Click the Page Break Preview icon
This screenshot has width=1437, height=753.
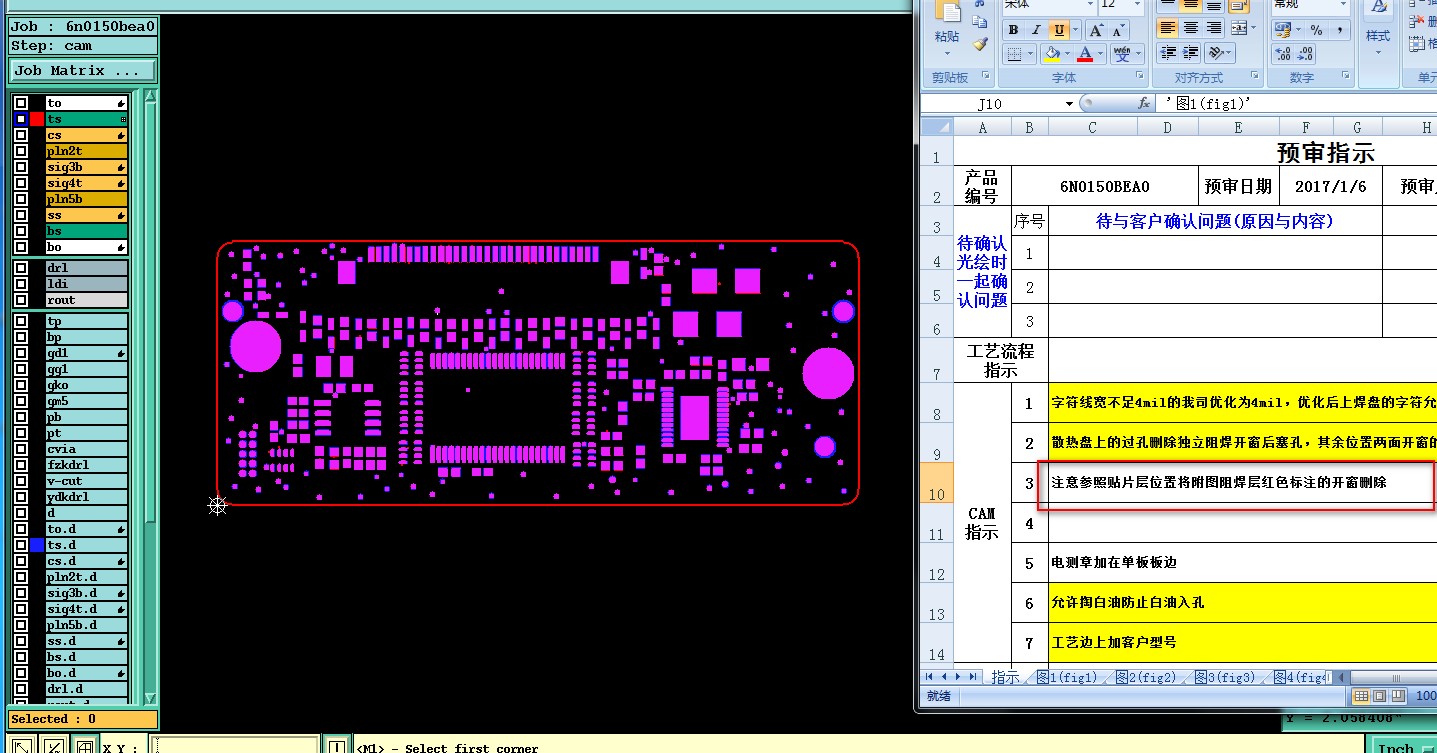1397,696
